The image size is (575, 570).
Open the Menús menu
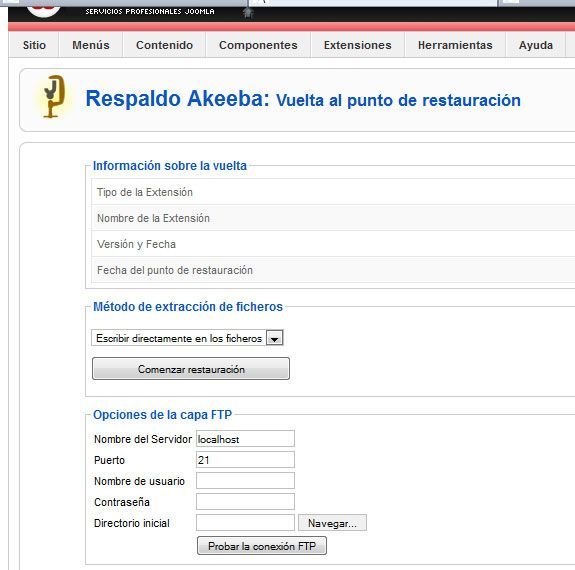click(x=91, y=45)
